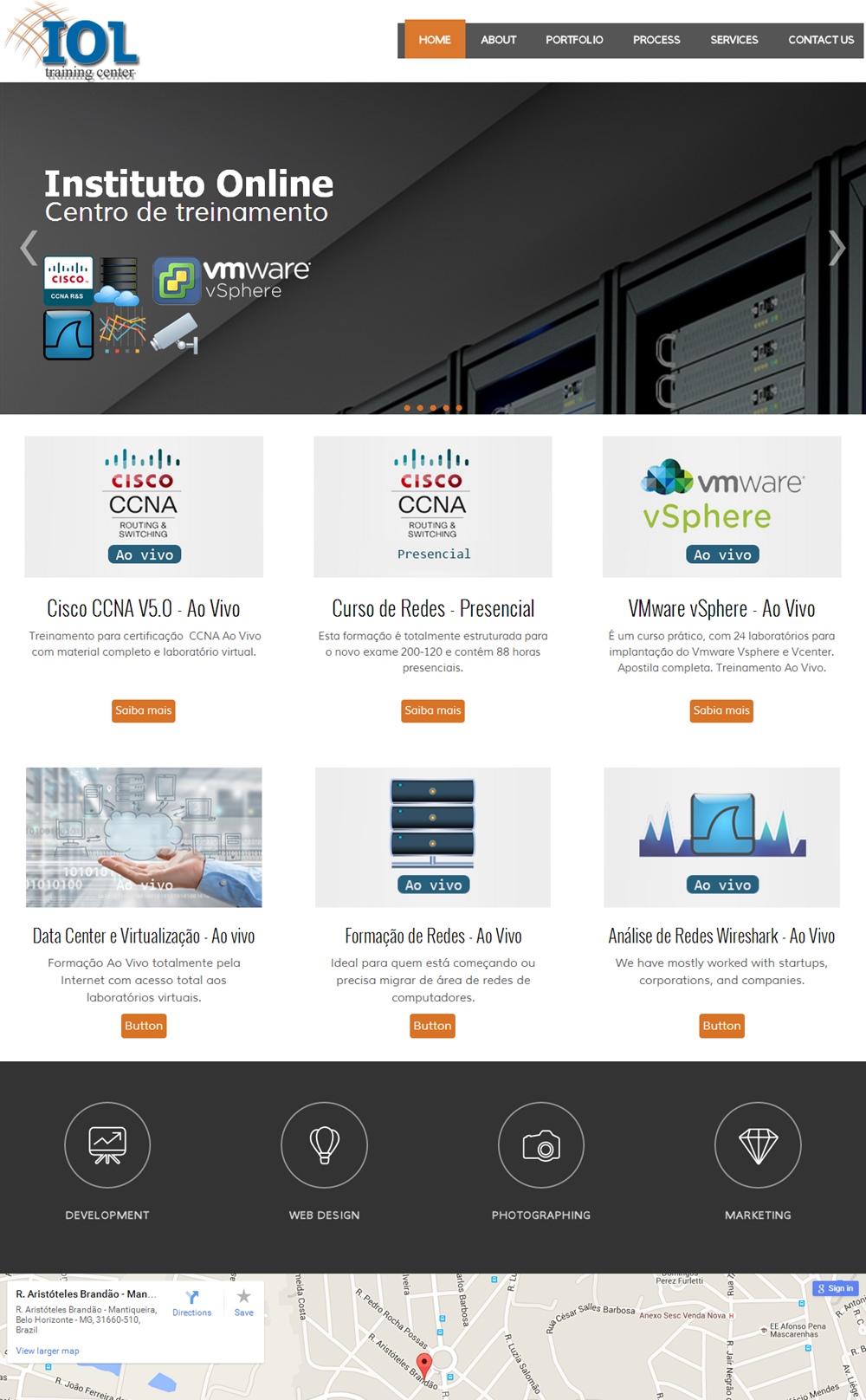Click the Development presentation chart icon
Viewport: 866px width, 1400px height.
pyautogui.click(x=107, y=1145)
